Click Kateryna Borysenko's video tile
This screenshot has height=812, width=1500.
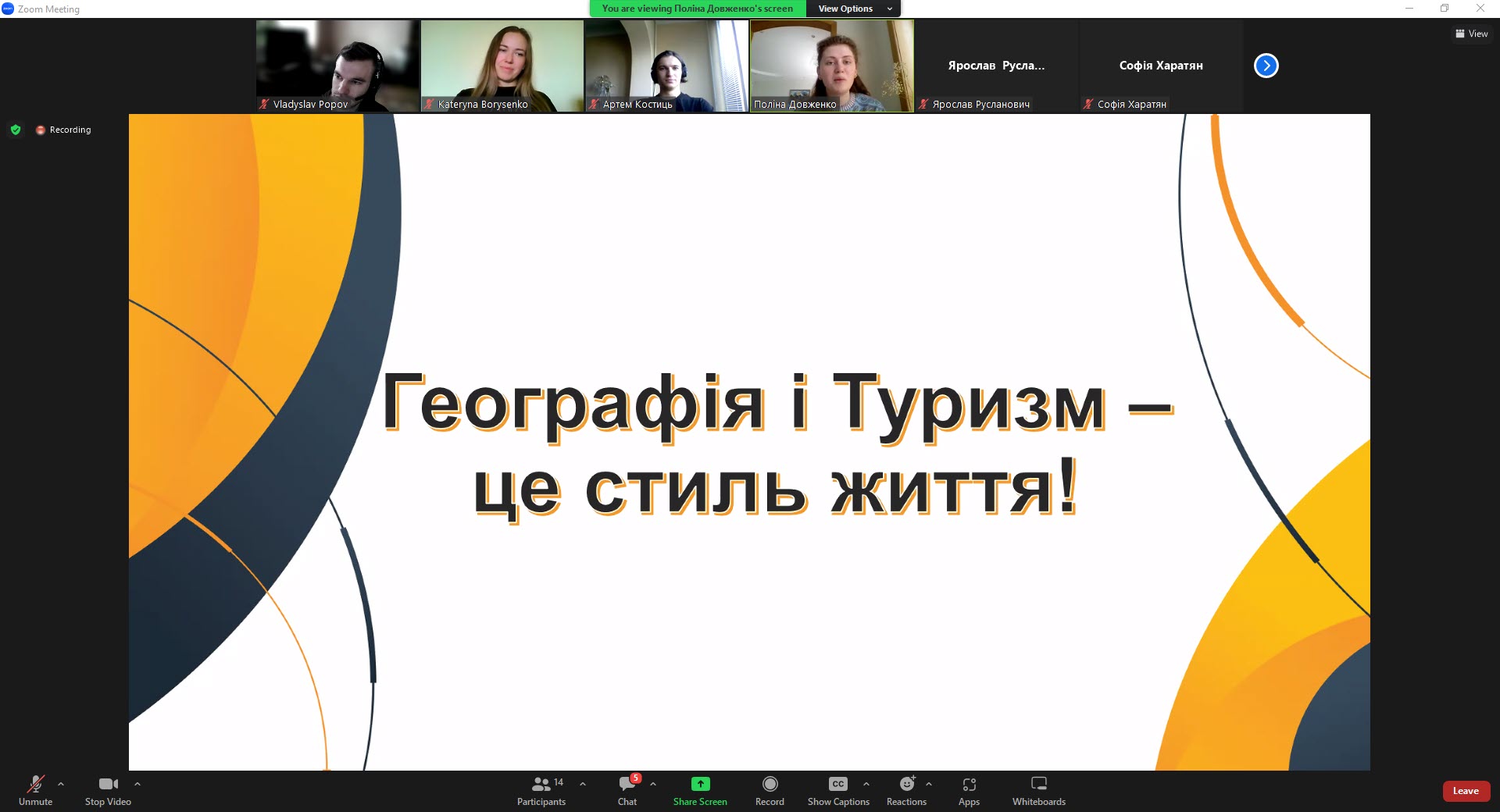click(x=502, y=66)
